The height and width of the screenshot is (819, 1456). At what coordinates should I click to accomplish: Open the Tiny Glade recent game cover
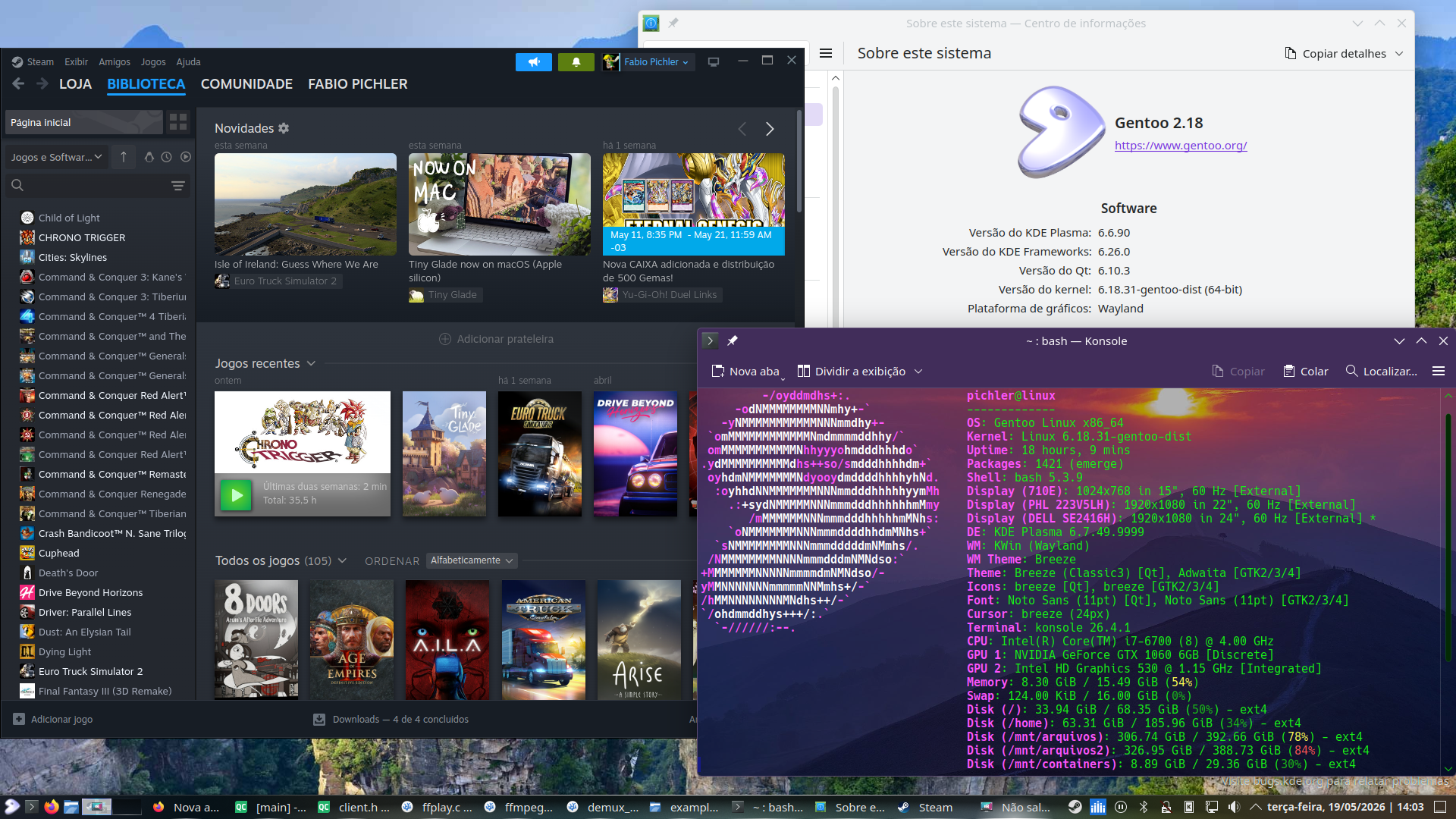pyautogui.click(x=444, y=454)
